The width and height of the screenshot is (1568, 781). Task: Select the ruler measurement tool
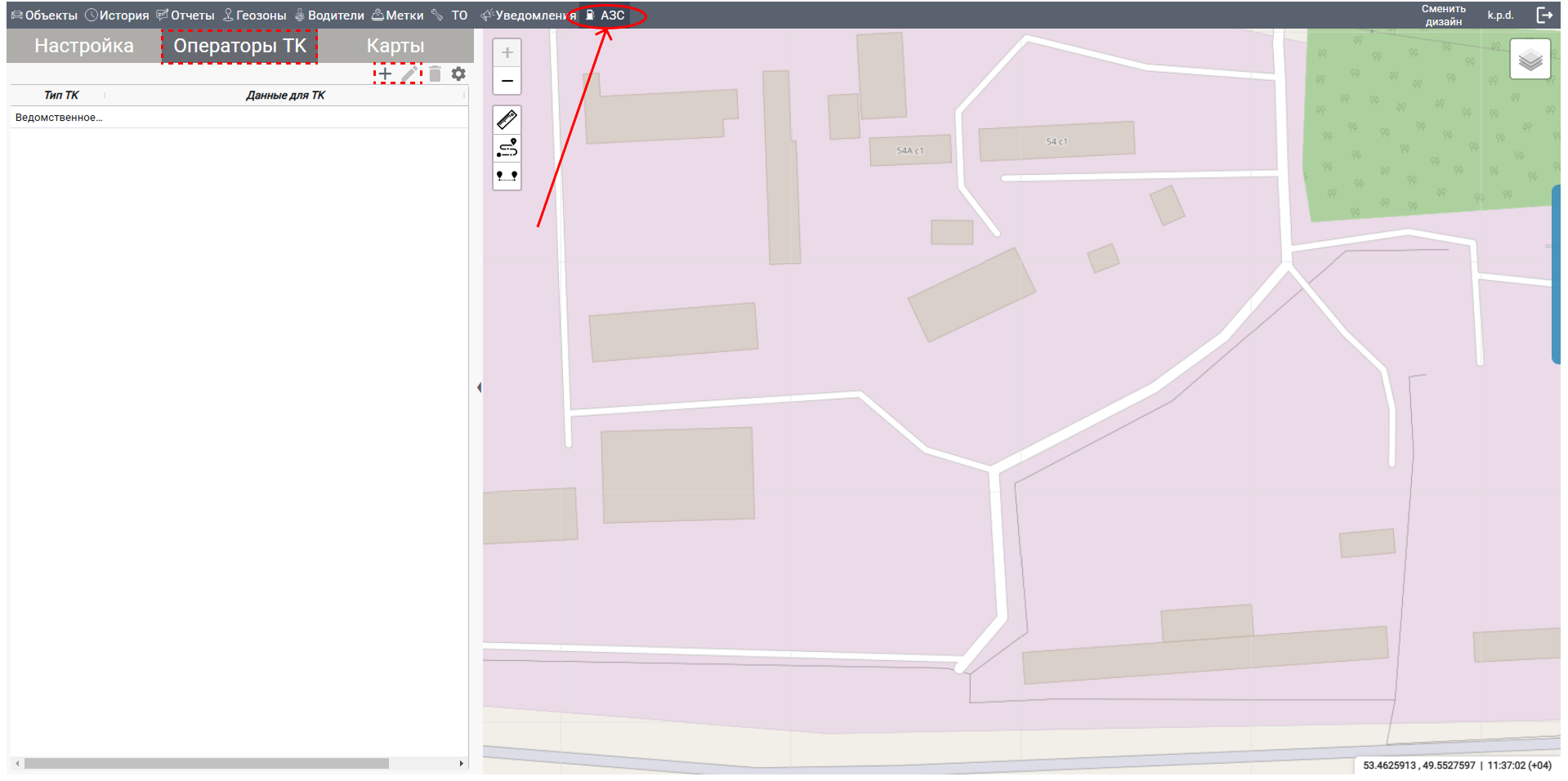click(x=507, y=120)
